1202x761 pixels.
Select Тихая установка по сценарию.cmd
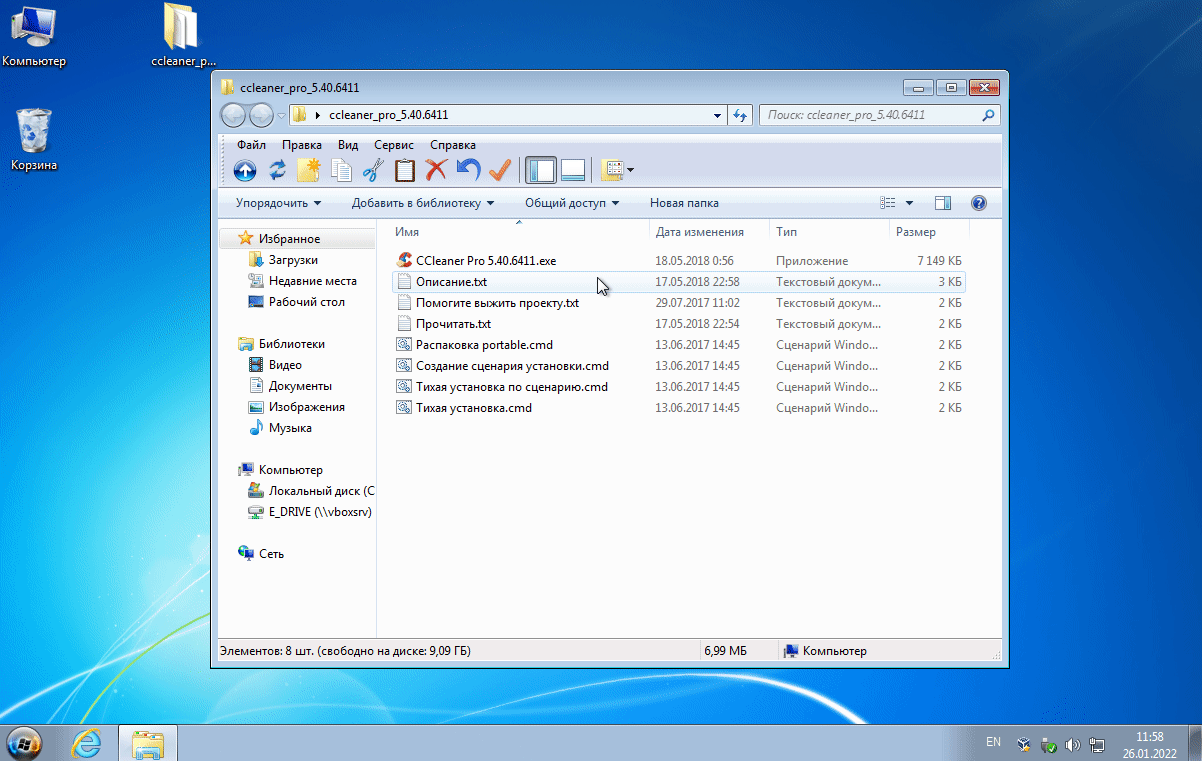[680, 387]
